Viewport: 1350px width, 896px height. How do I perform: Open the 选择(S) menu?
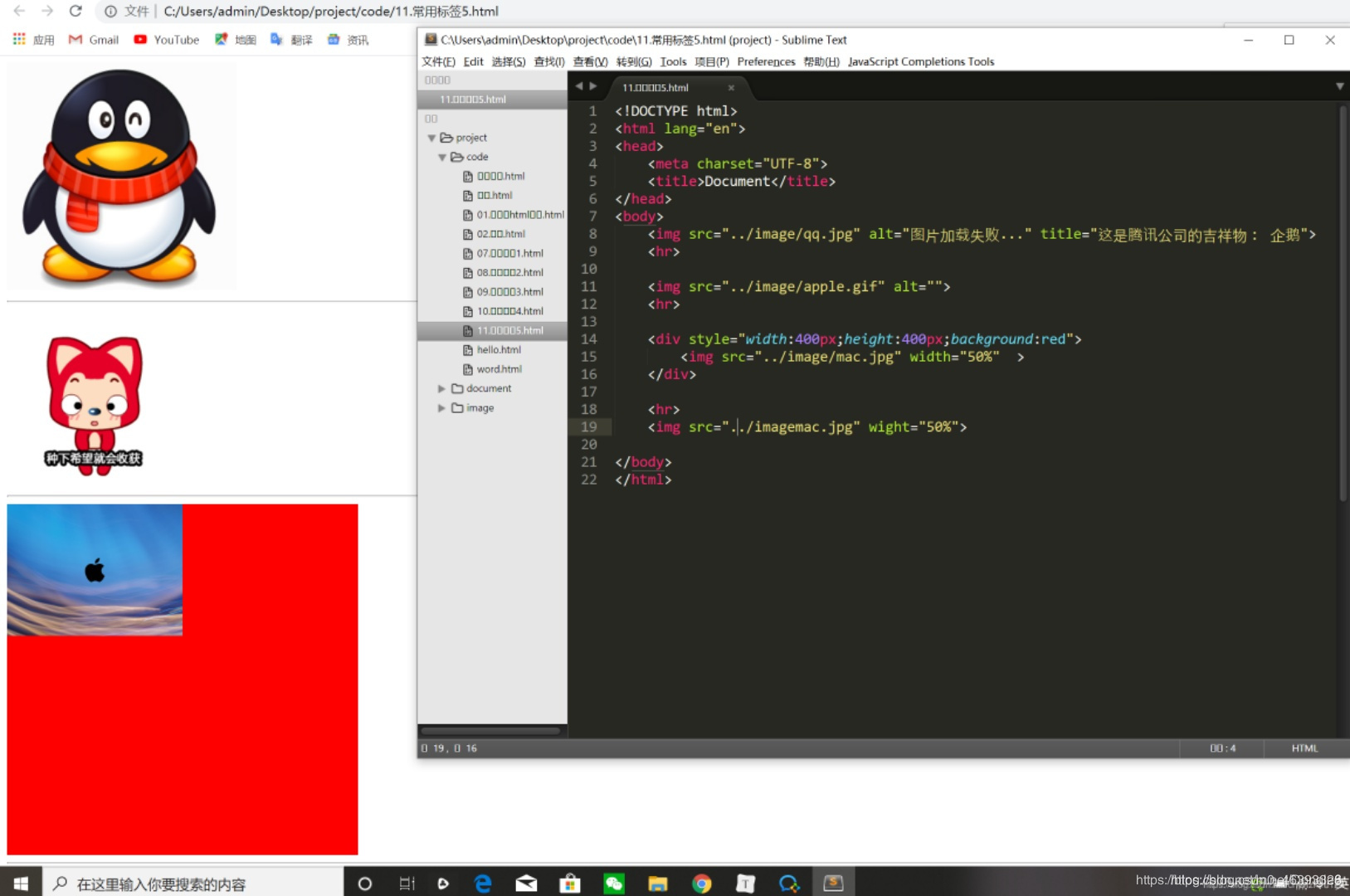(x=508, y=61)
